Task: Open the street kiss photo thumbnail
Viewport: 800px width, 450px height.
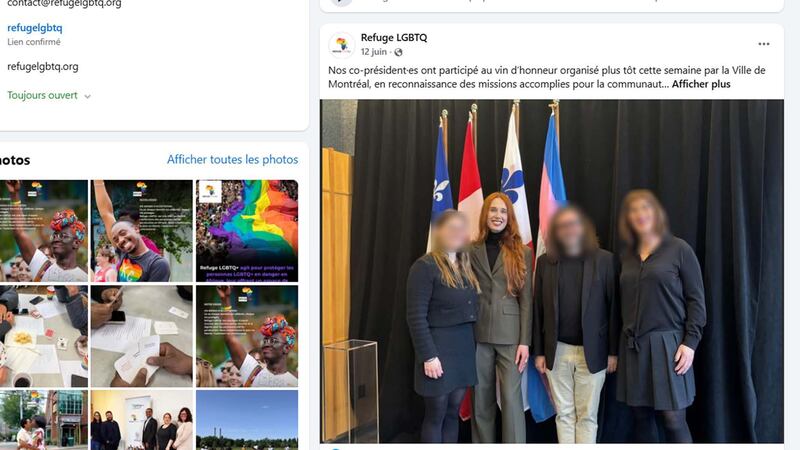Action: pyautogui.click(x=44, y=420)
